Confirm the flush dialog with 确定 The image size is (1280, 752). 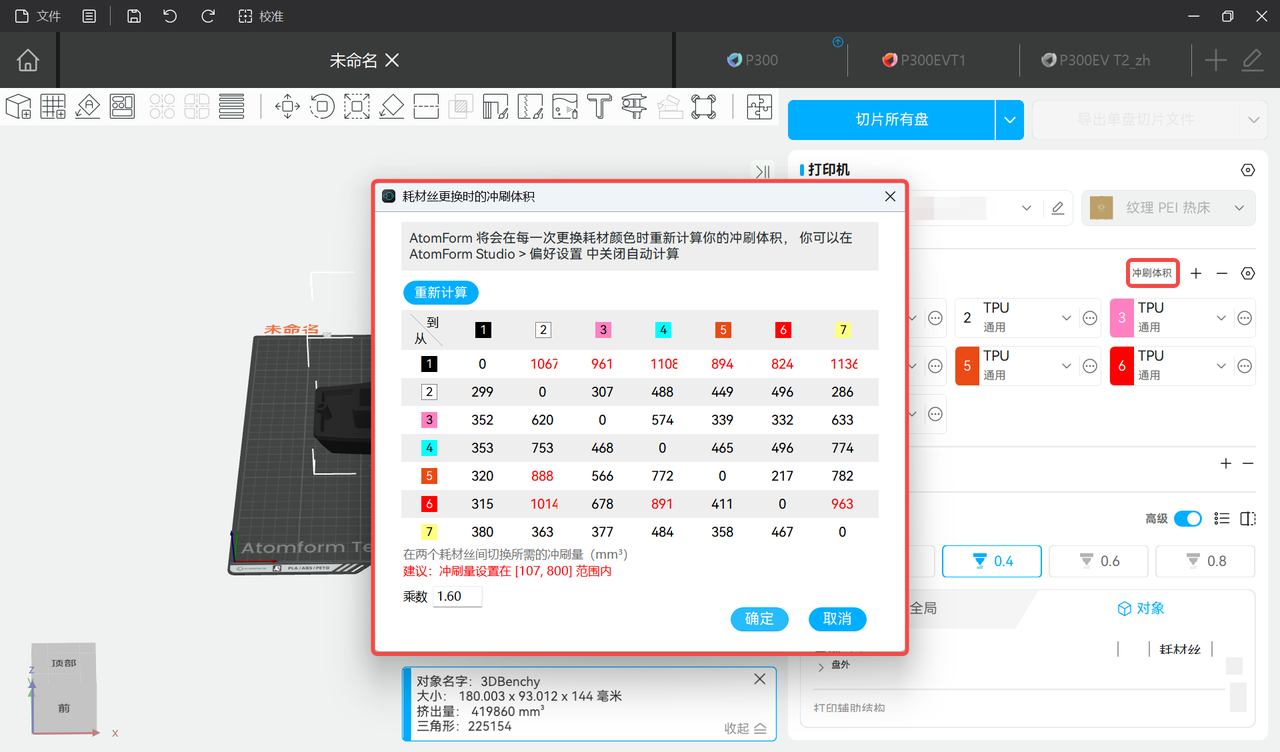coord(760,619)
